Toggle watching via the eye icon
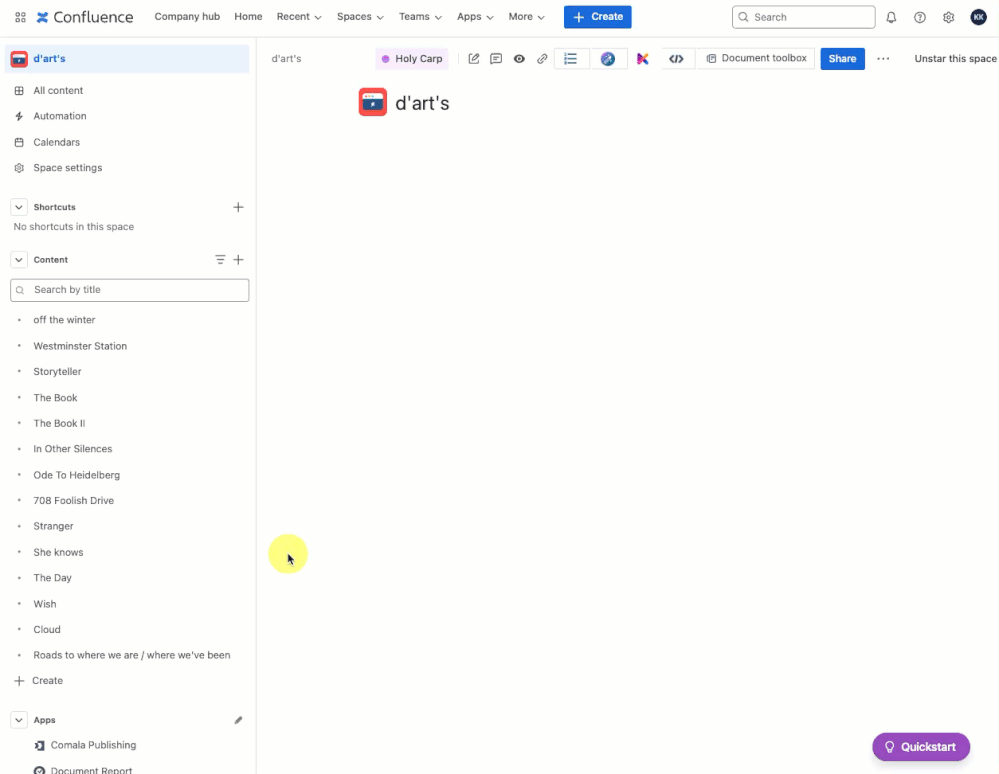999x774 pixels. (519, 58)
